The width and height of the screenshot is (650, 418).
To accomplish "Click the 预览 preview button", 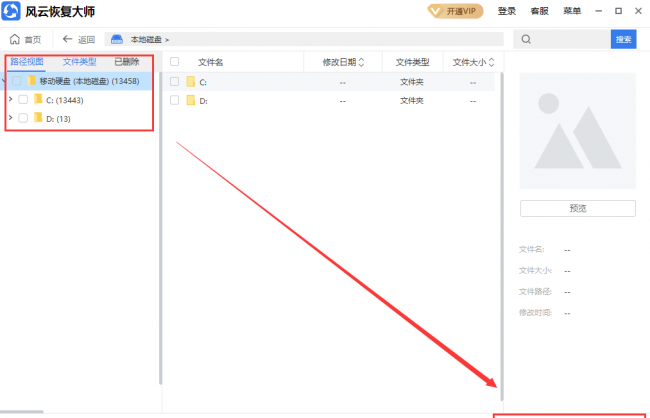I will pyautogui.click(x=578, y=208).
